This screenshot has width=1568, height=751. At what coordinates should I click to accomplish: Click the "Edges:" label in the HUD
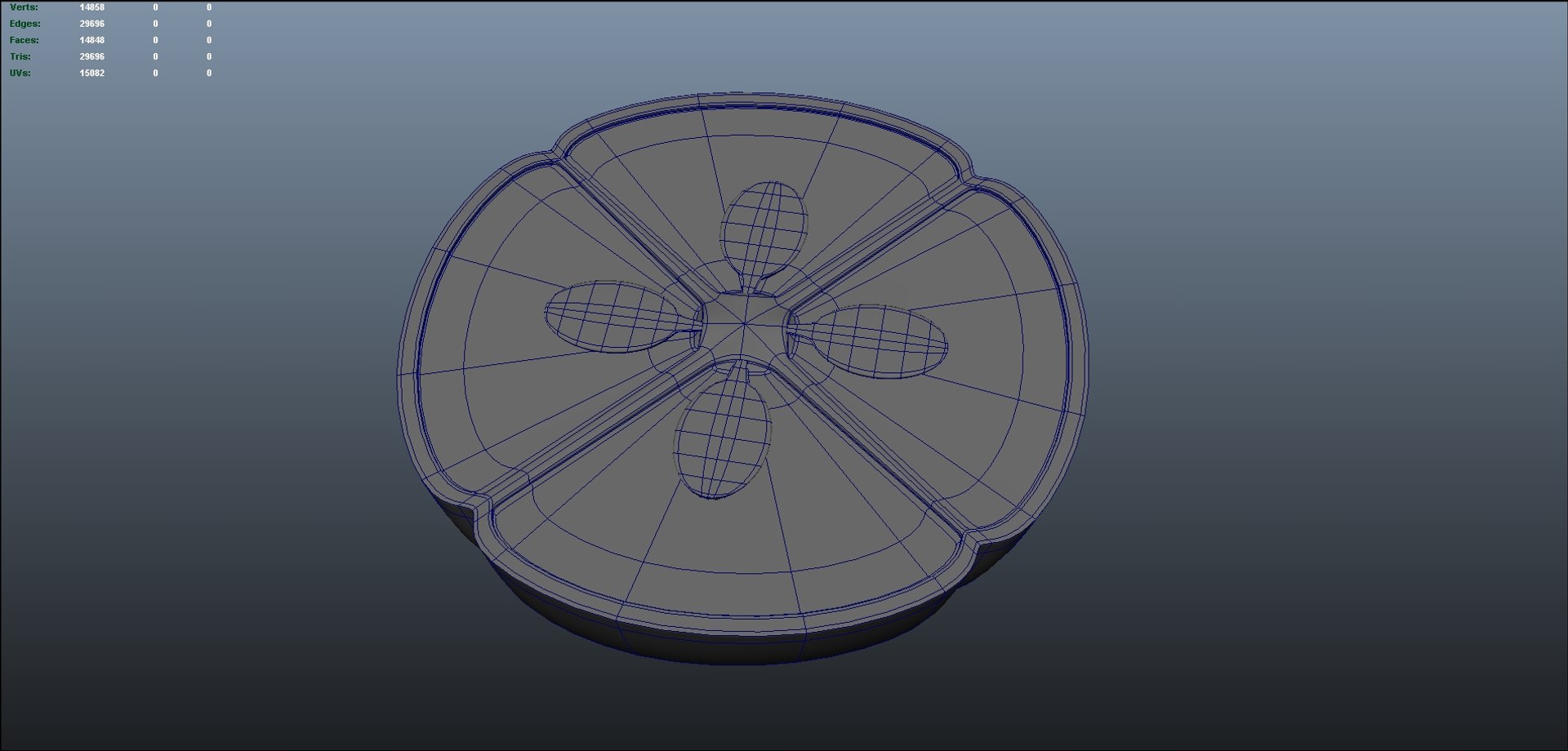24,24
